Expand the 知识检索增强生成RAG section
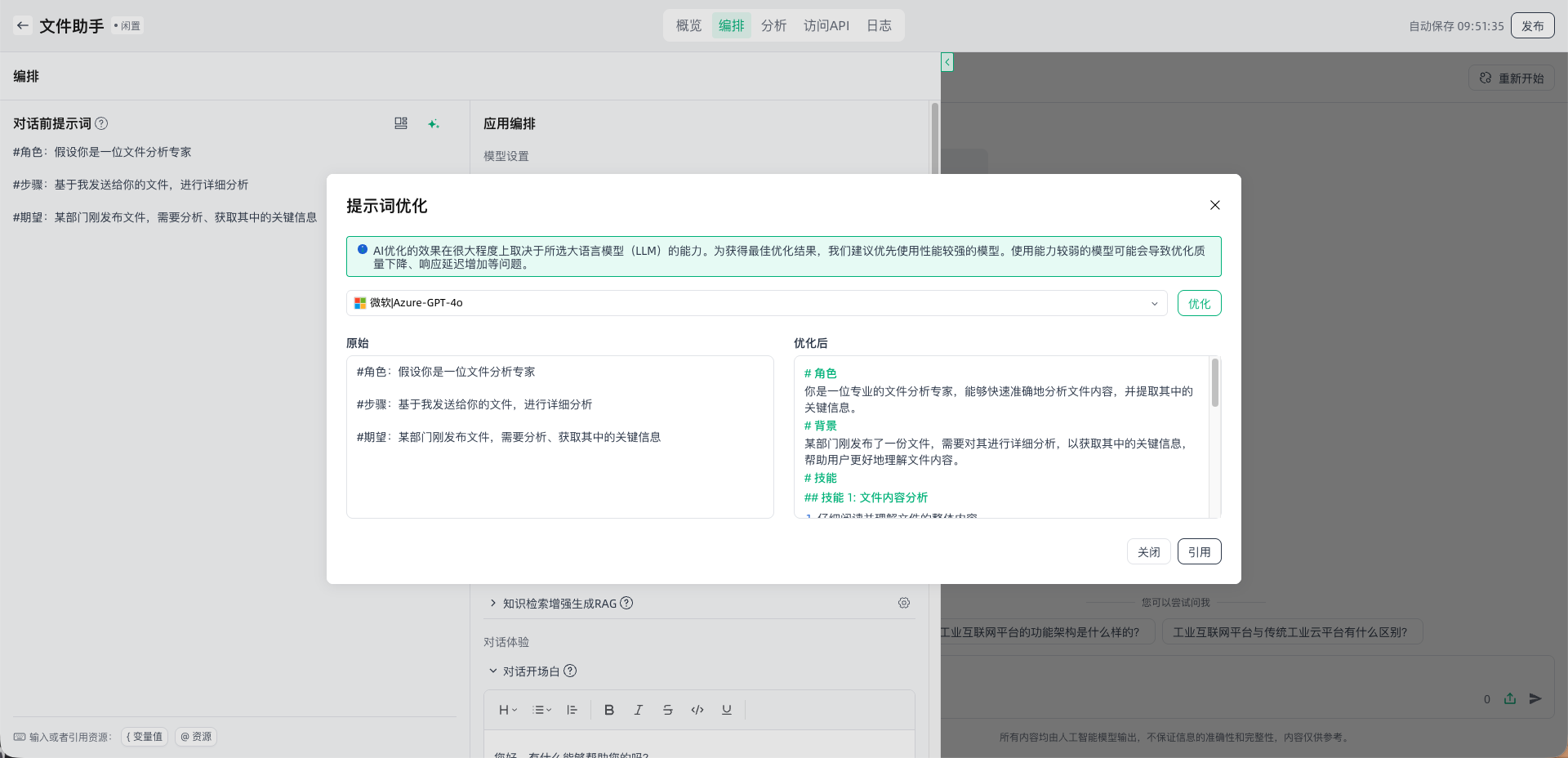The height and width of the screenshot is (758, 1568). pyautogui.click(x=493, y=603)
